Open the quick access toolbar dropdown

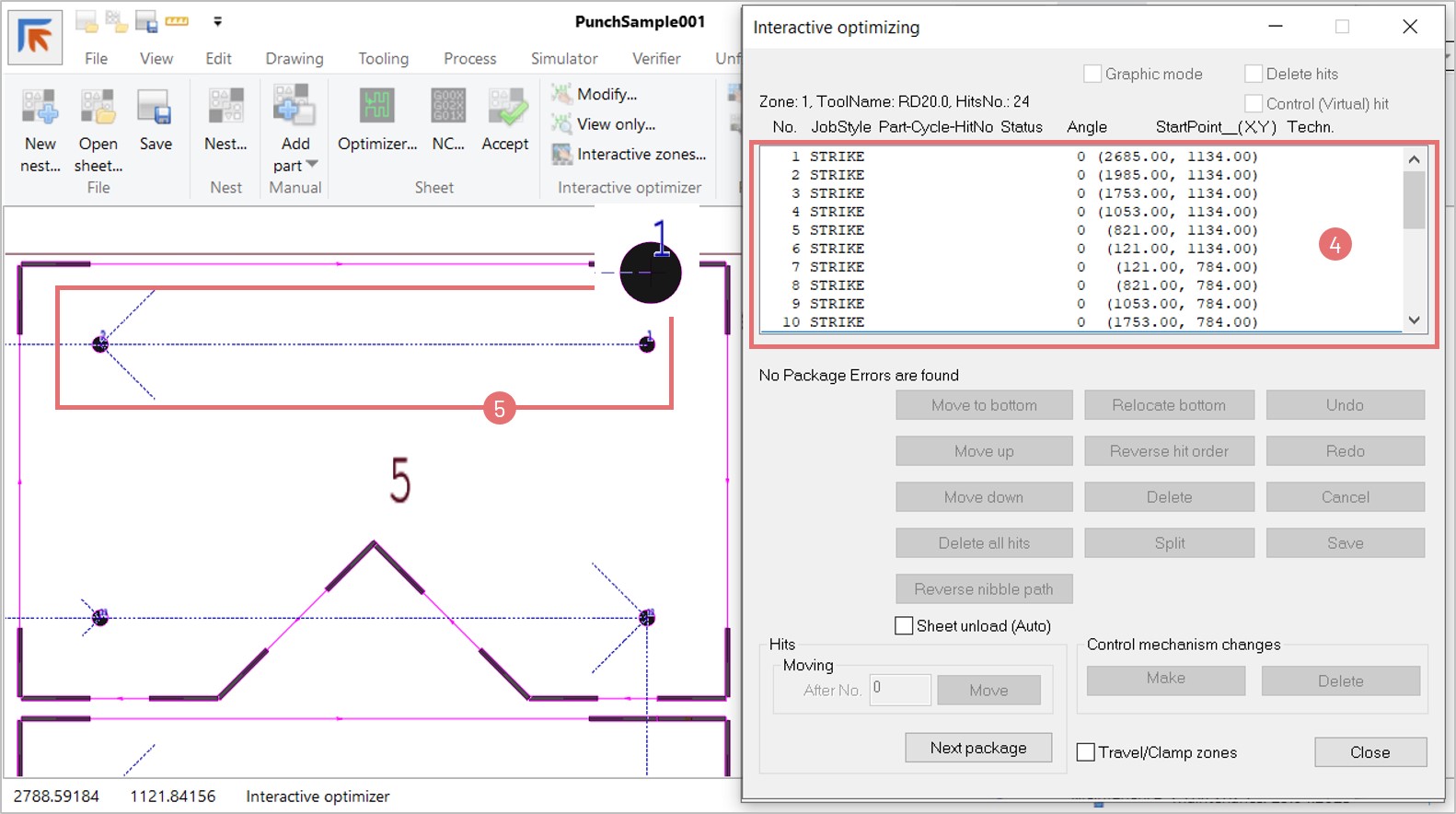click(217, 21)
